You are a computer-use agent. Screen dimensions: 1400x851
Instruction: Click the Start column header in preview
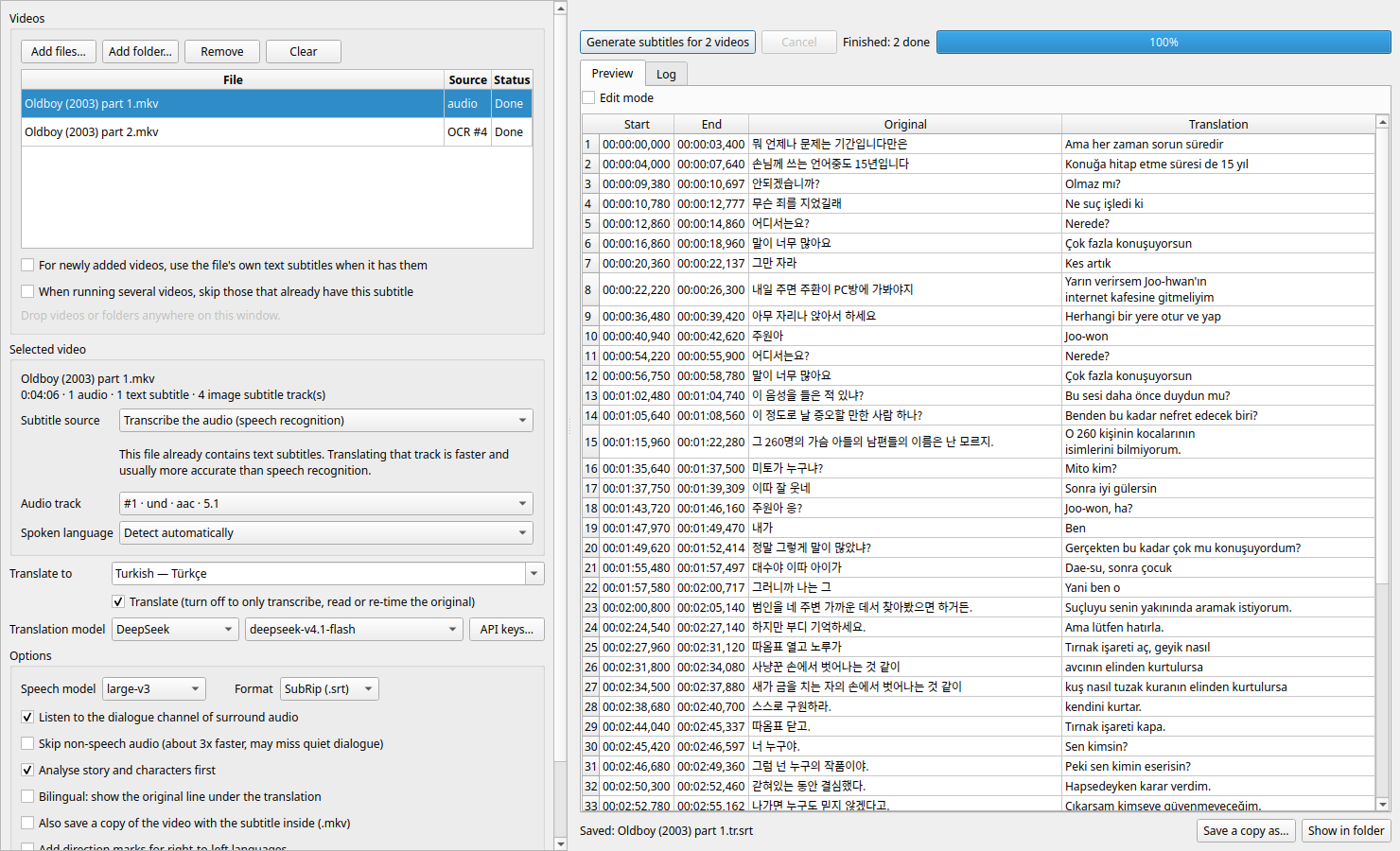pyautogui.click(x=637, y=125)
